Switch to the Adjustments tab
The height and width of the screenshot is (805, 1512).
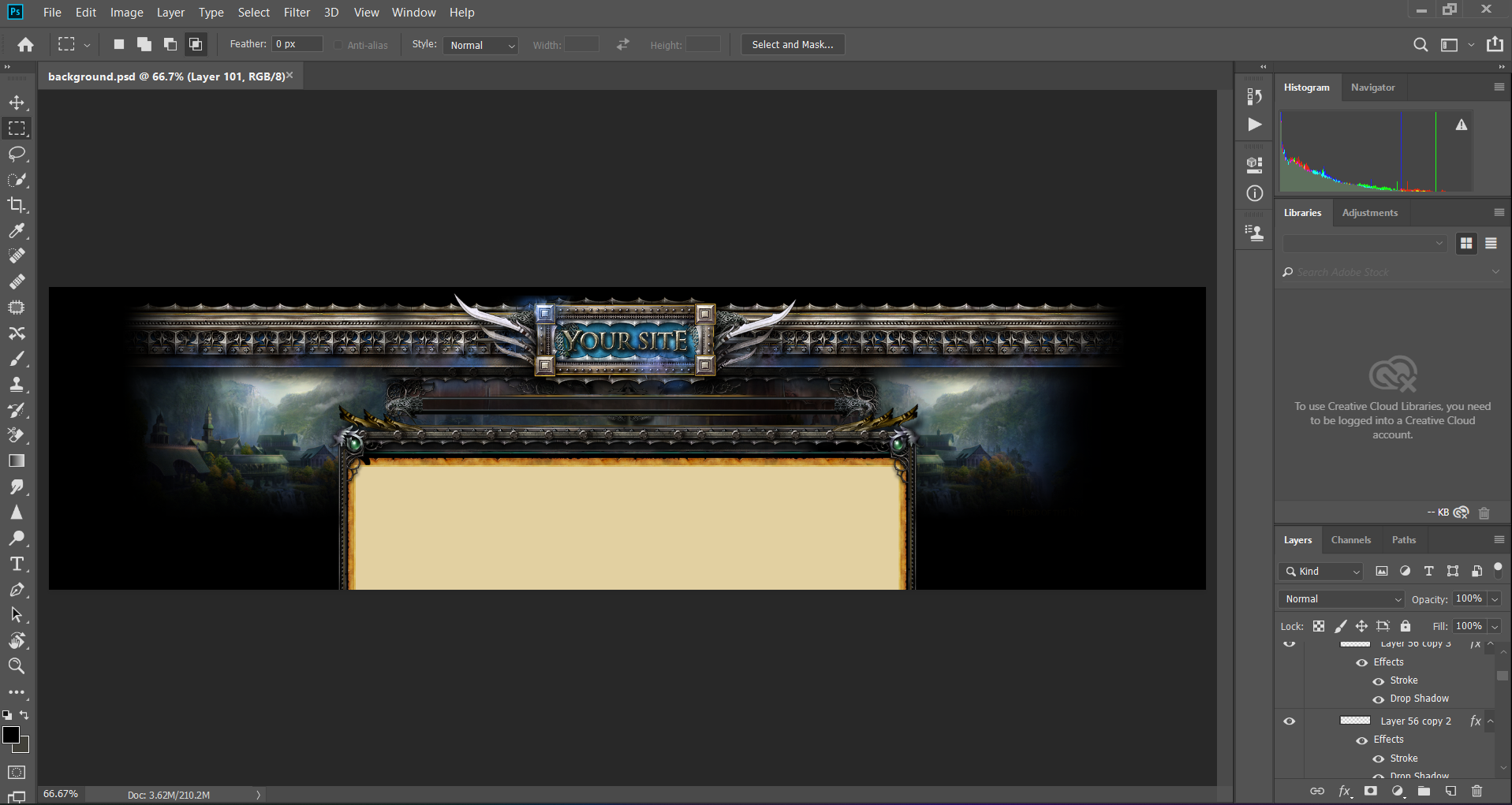1370,213
